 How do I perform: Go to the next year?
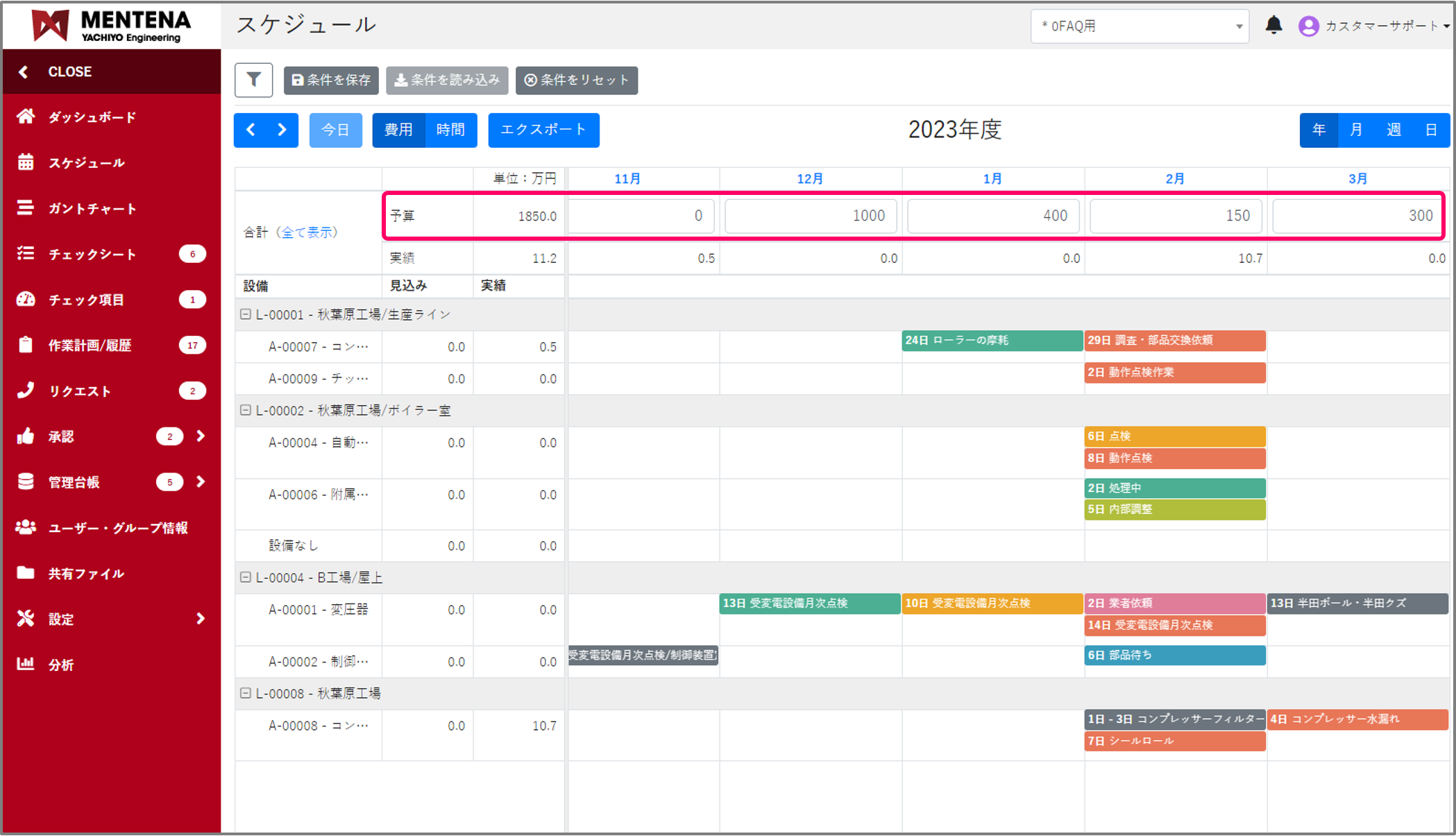click(x=282, y=130)
